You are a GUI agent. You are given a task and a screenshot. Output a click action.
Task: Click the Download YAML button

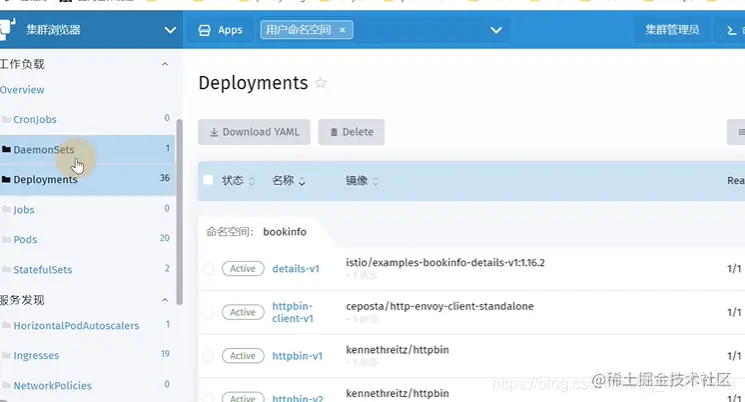[x=254, y=132]
